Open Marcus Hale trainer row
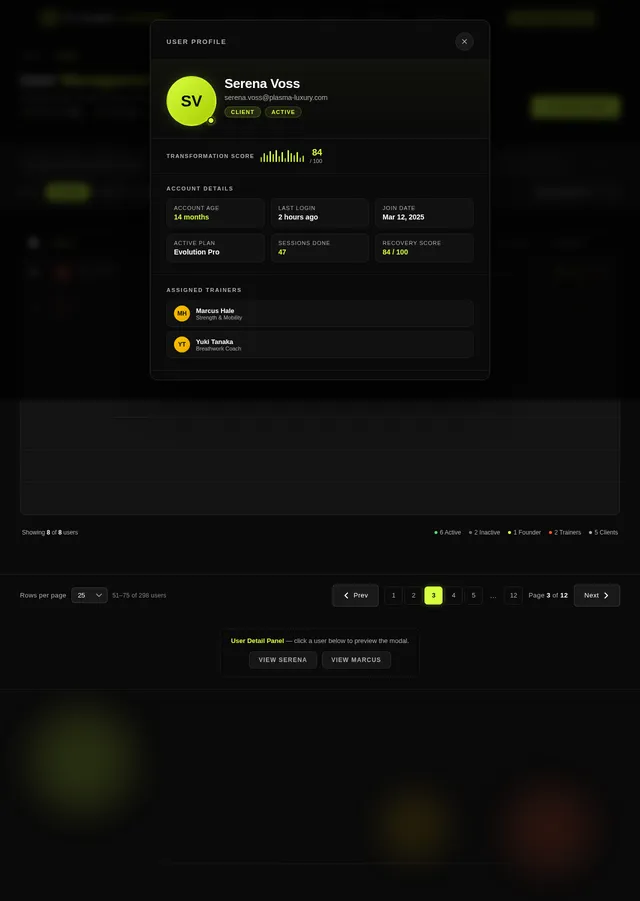The image size is (640, 901). (x=320, y=313)
